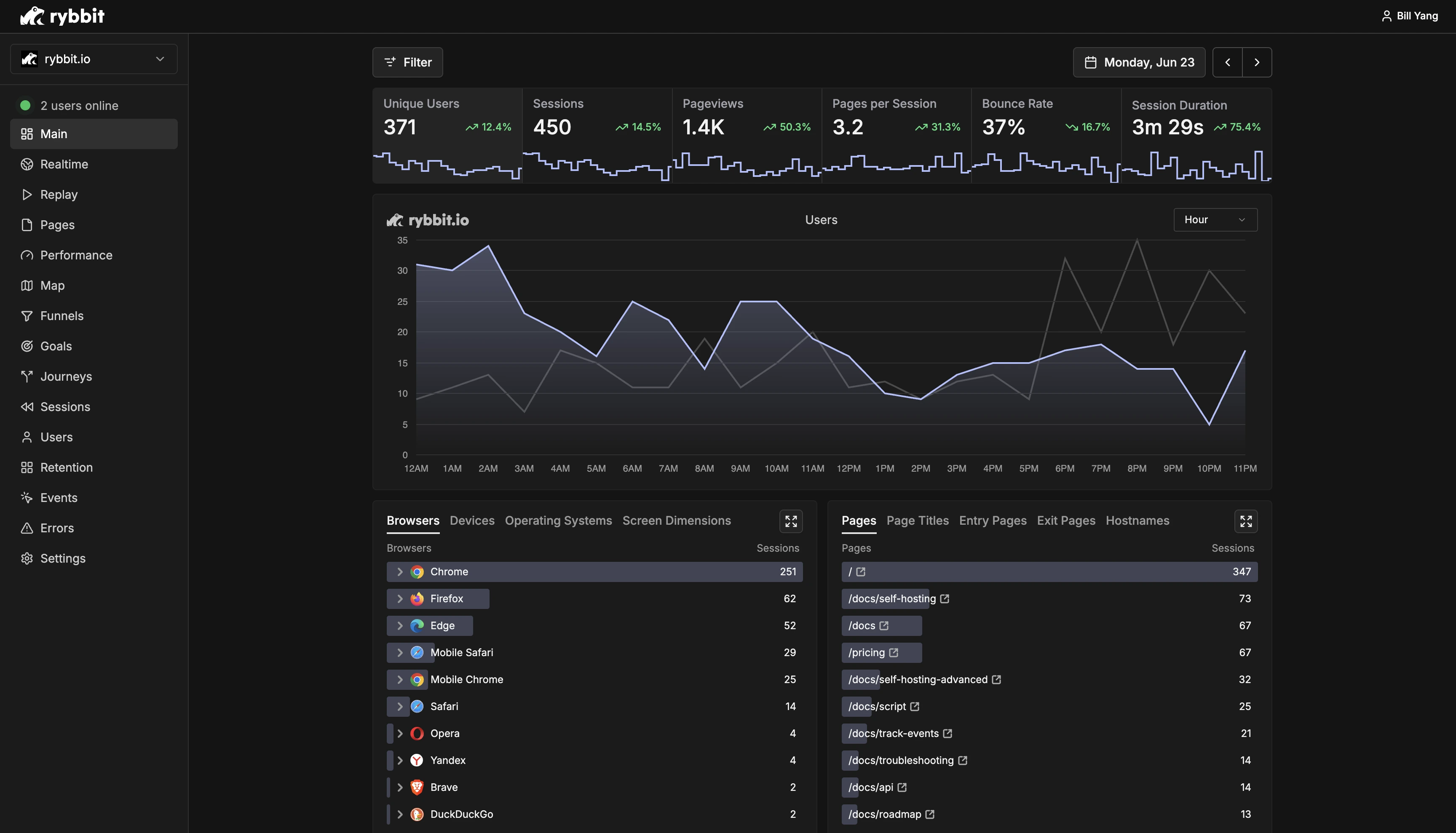Image resolution: width=1456 pixels, height=833 pixels.
Task: Switch to the Devices tab
Action: (x=471, y=521)
